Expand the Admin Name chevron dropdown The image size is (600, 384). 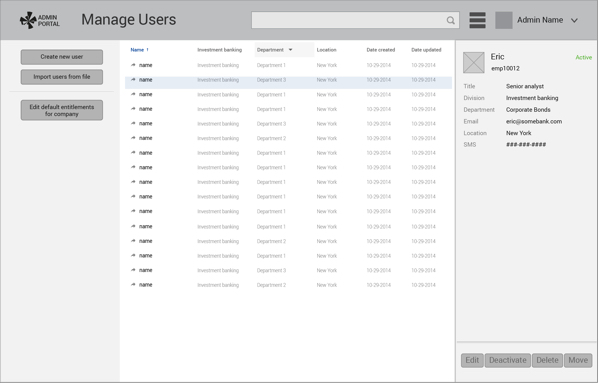pos(574,20)
